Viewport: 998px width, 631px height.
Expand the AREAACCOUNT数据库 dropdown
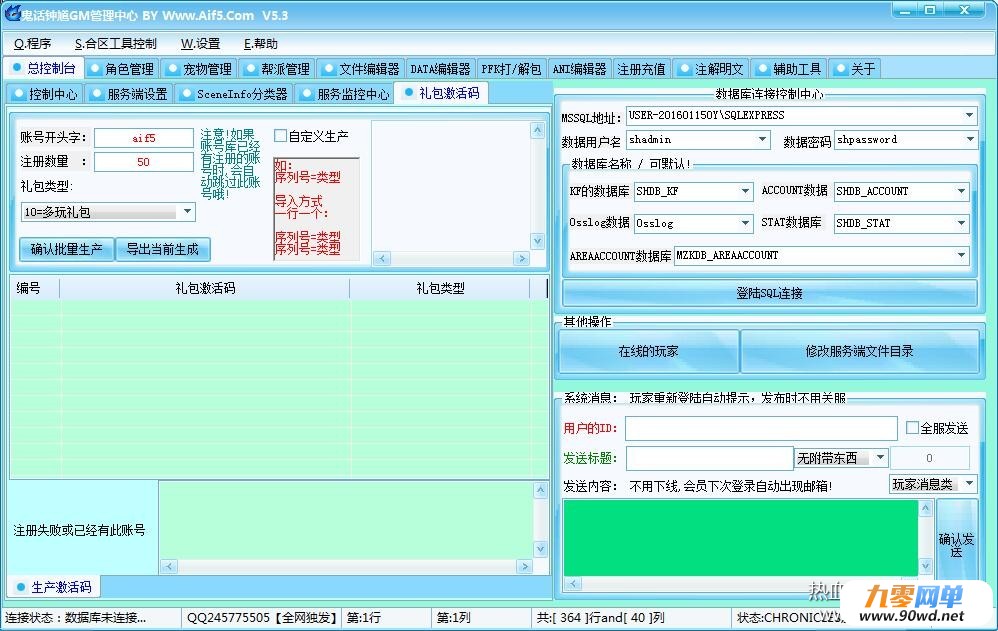click(961, 255)
